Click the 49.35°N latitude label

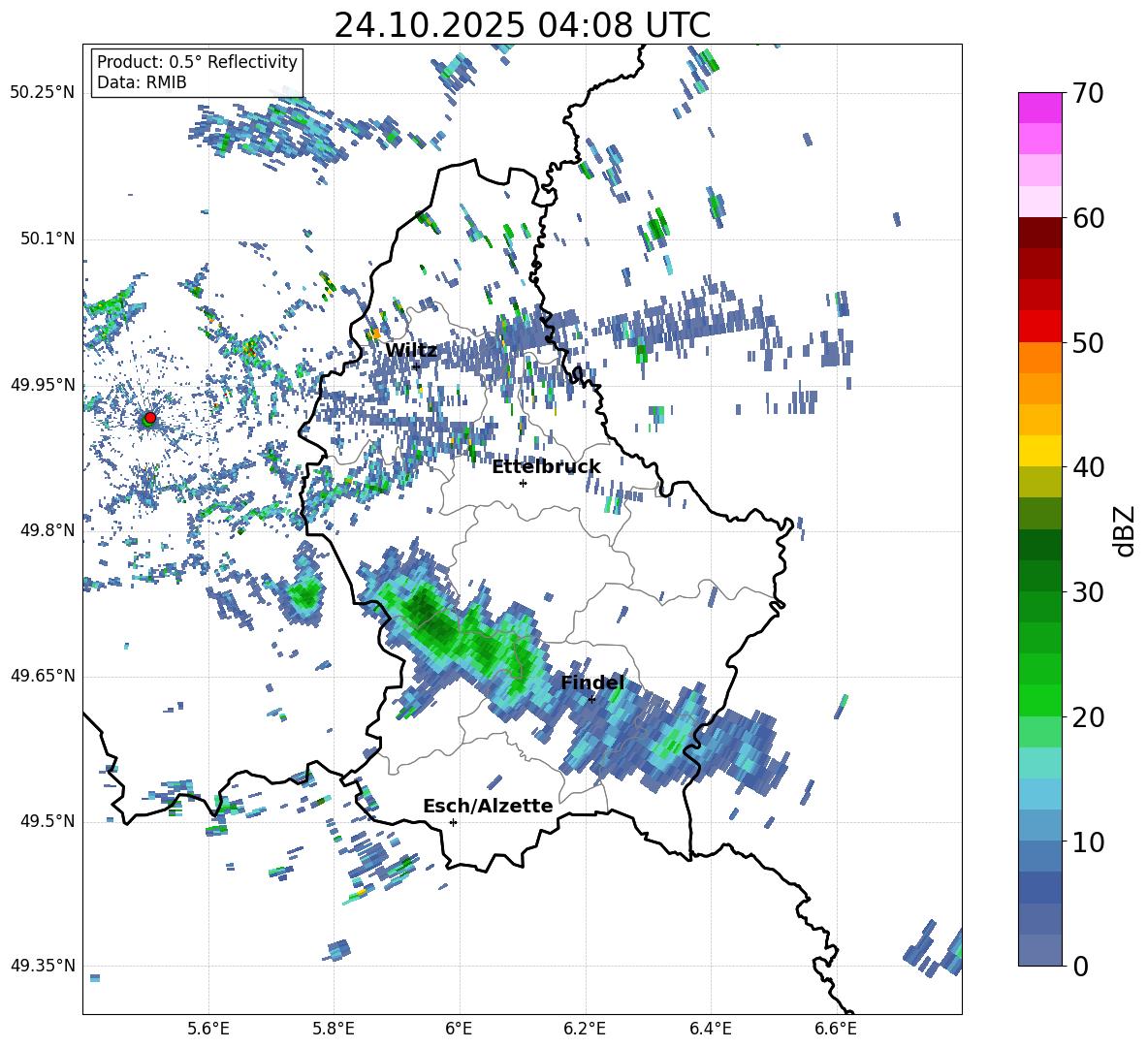pyautogui.click(x=43, y=966)
